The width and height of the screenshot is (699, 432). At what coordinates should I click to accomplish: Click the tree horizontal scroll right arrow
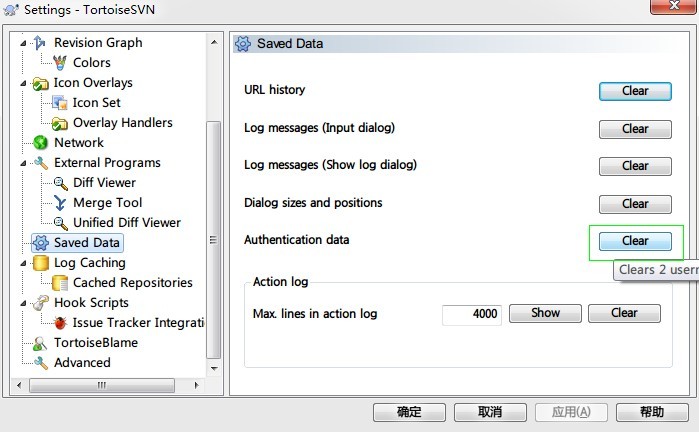pyautogui.click(x=196, y=385)
